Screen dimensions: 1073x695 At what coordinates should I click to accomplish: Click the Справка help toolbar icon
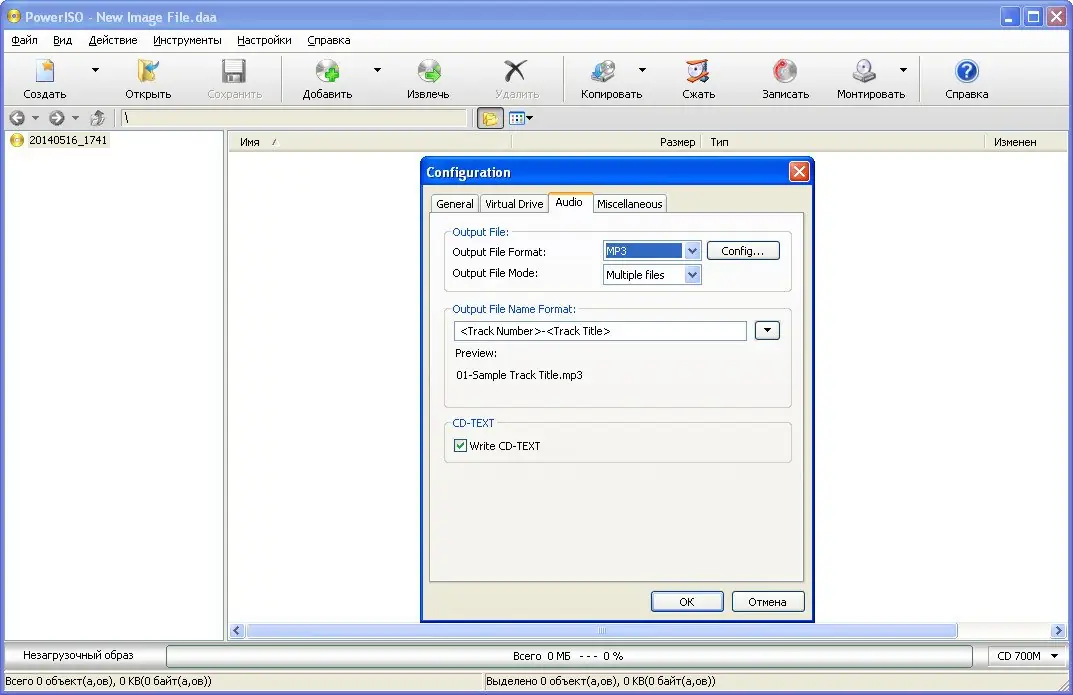(967, 71)
